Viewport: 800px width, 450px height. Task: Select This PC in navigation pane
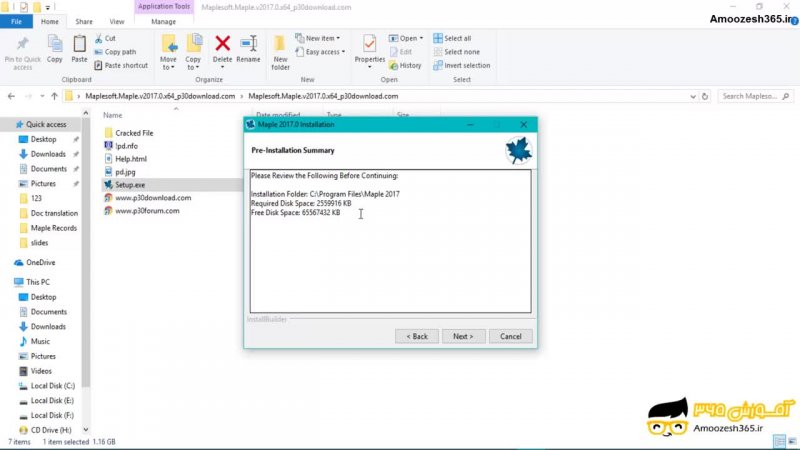click(x=32, y=282)
